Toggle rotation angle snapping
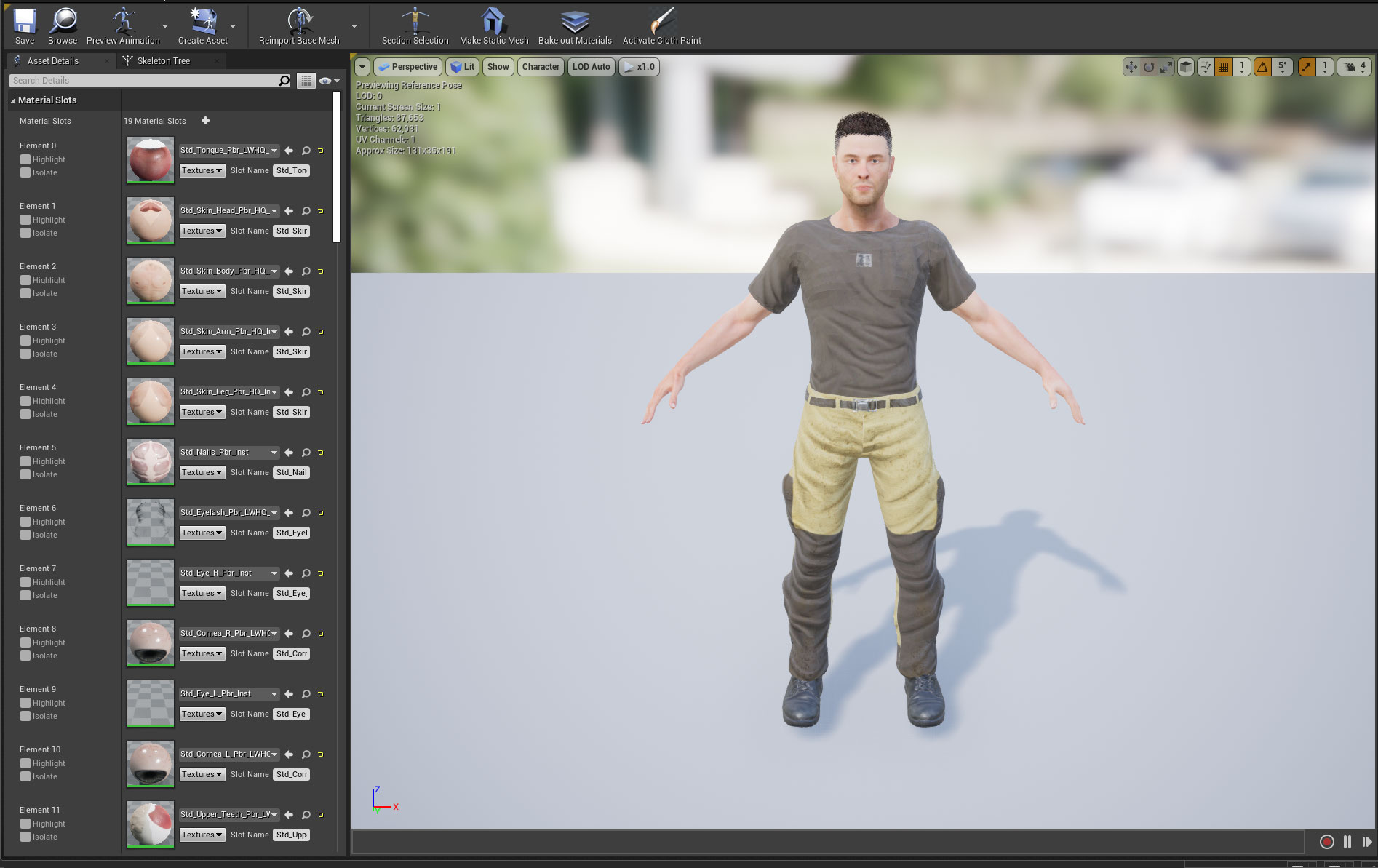Image resolution: width=1378 pixels, height=868 pixels. [1262, 67]
